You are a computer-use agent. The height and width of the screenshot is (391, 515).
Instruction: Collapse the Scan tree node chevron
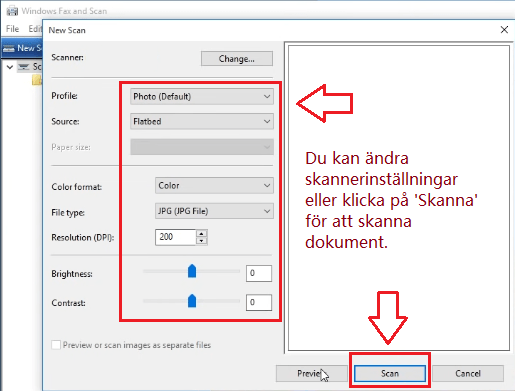tap(10, 67)
